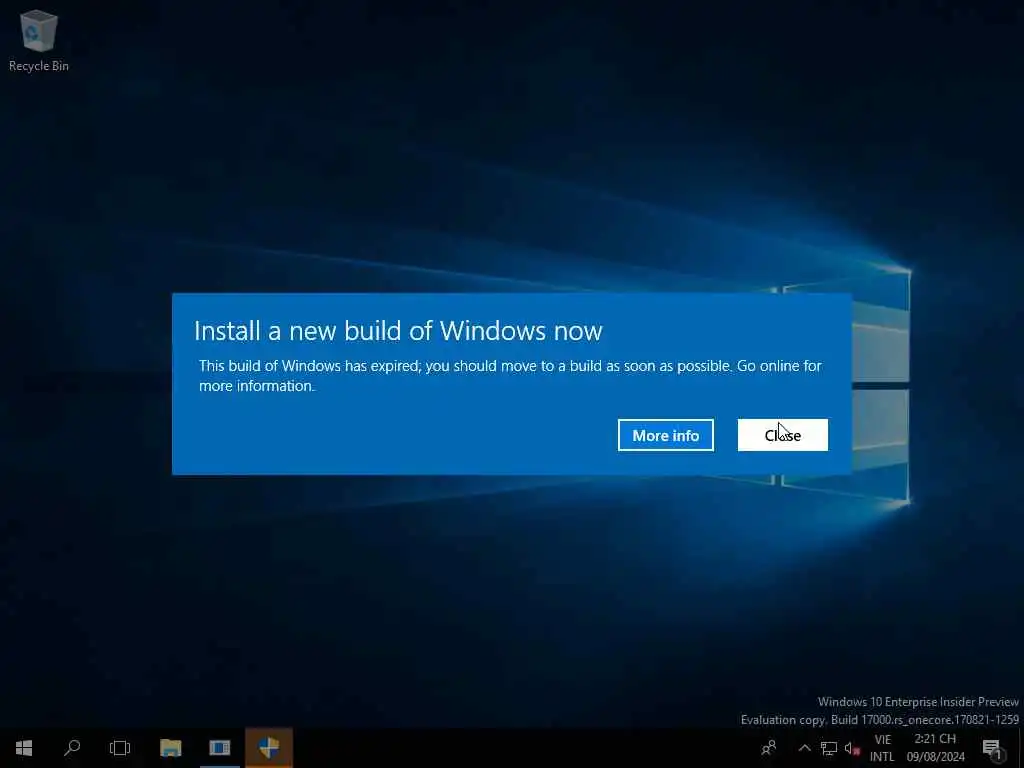The height and width of the screenshot is (768, 1024).
Task: Click the muted volume tray icon
Action: pos(852,748)
